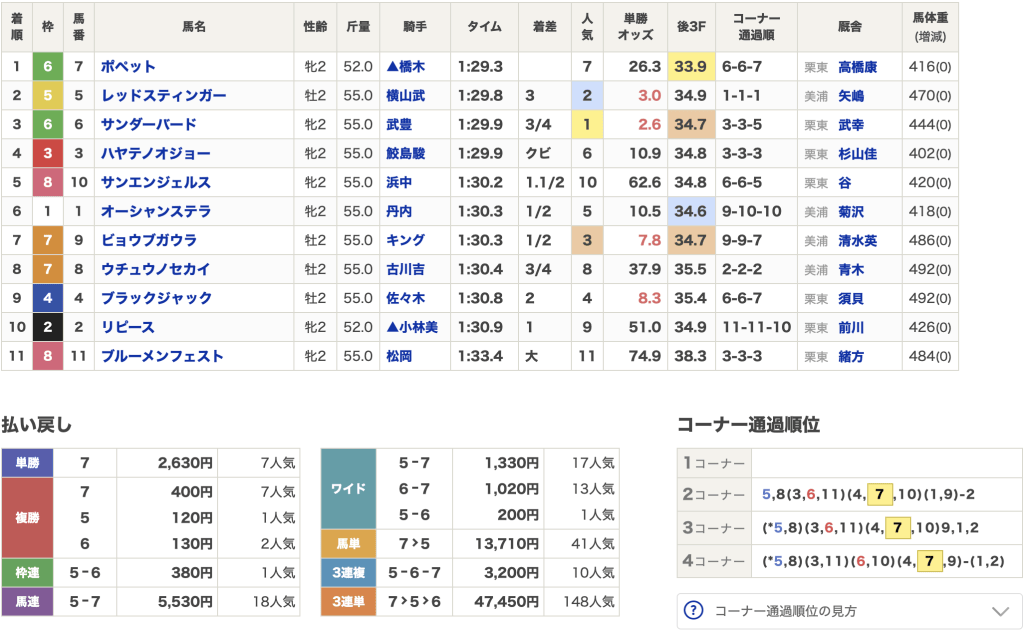Click the 馬連 payout label
1024x634 pixels.
[27, 601]
